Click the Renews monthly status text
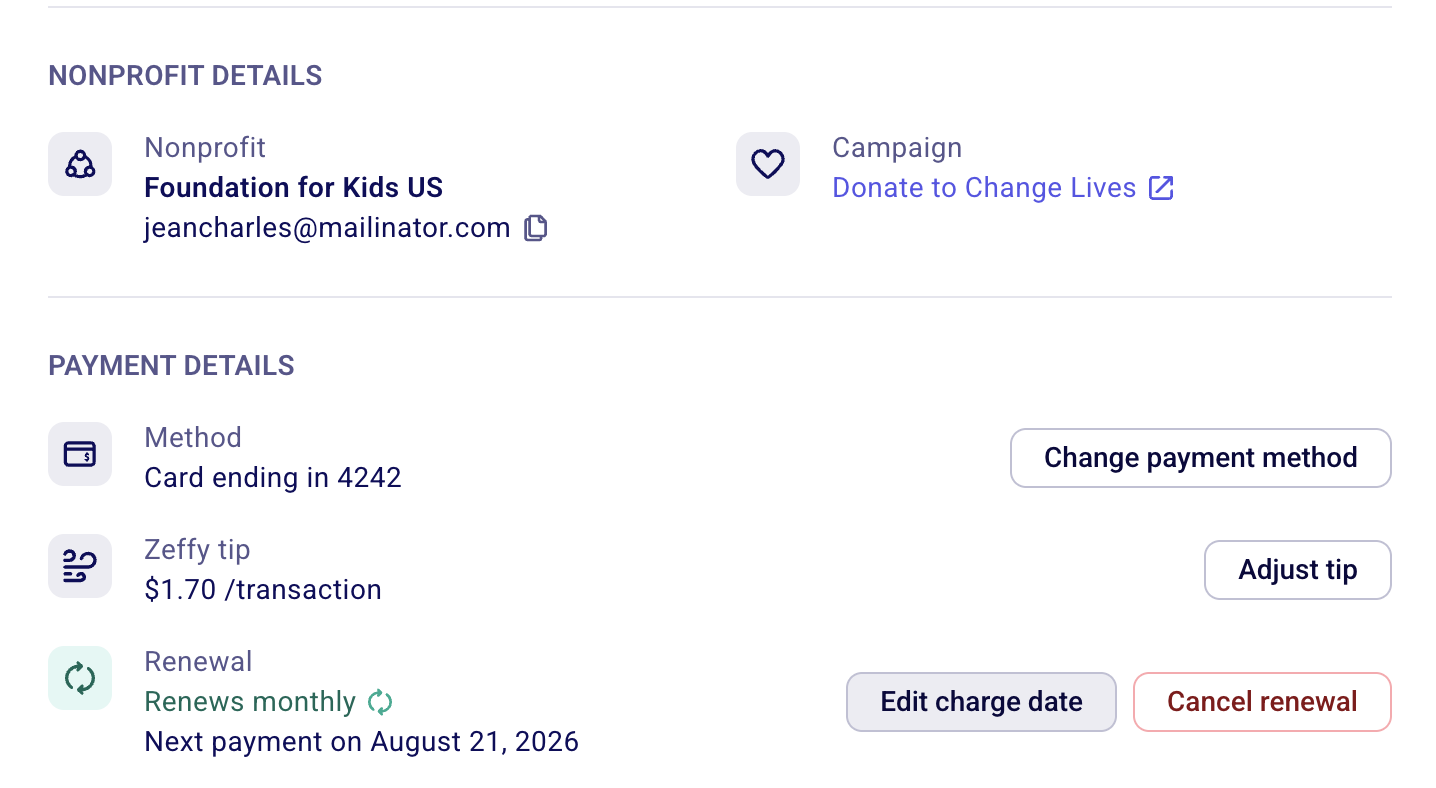Image resolution: width=1436 pixels, height=788 pixels. click(x=250, y=702)
